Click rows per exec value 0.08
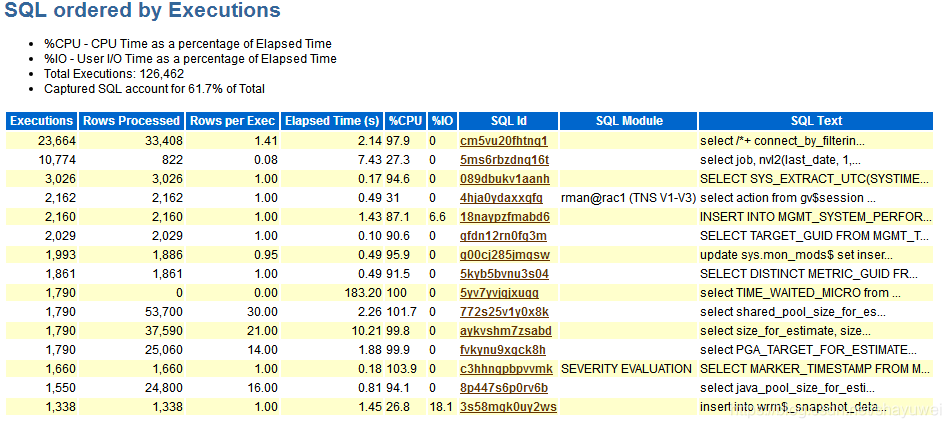Image resolution: width=951 pixels, height=428 pixels. click(267, 160)
